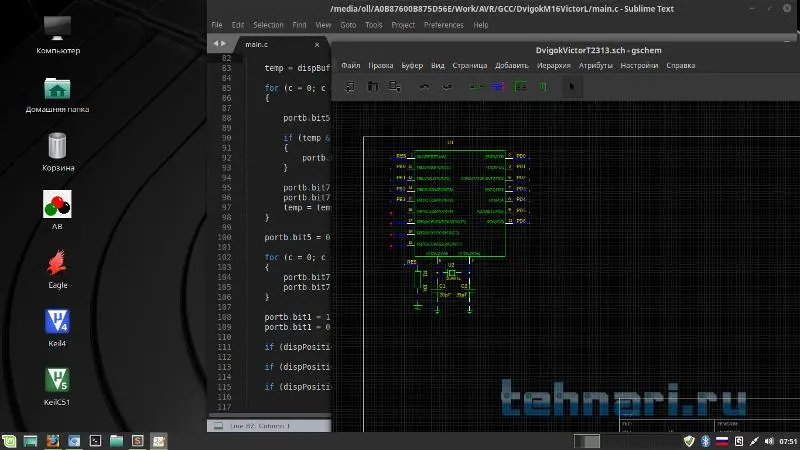Open the Страница menu in gschem
This screenshot has width=800, height=450.
tap(469, 65)
